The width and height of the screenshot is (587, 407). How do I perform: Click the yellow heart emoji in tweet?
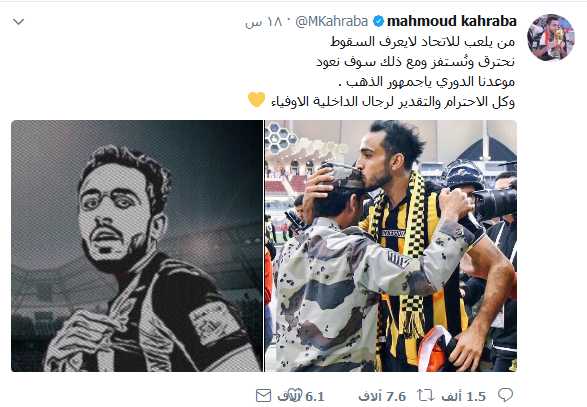(x=256, y=100)
